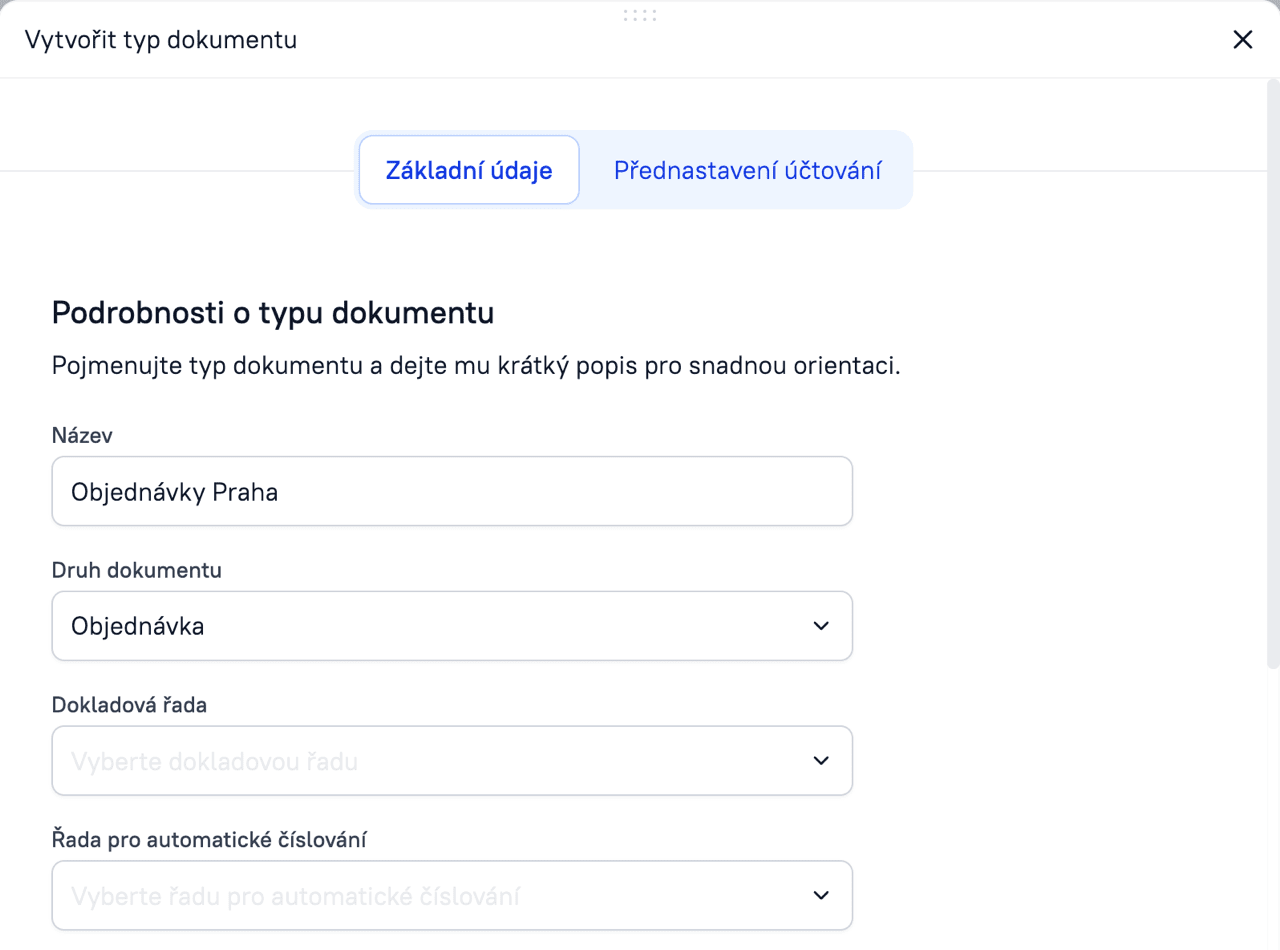Click the Řada pro automatické číslování label

click(209, 840)
